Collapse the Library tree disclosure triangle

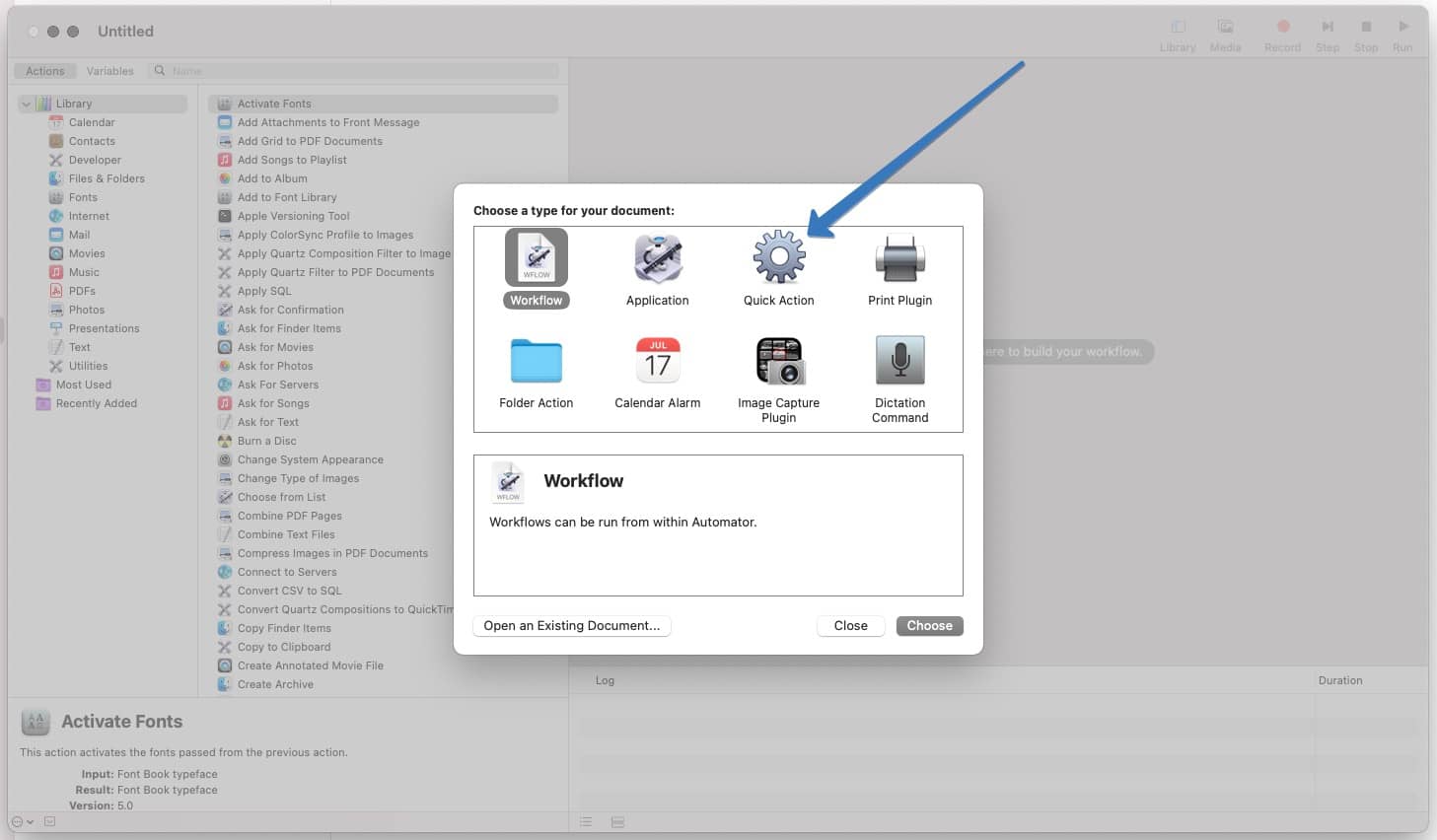tap(26, 104)
